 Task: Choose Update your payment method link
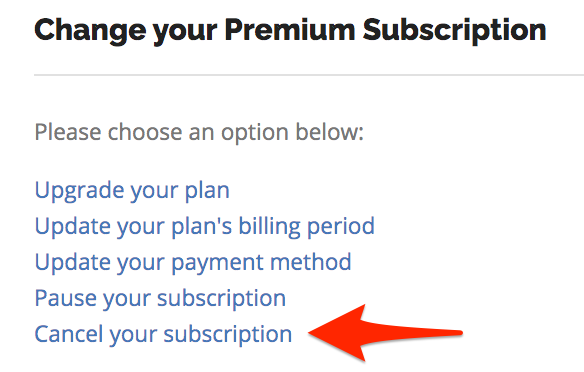(x=193, y=263)
